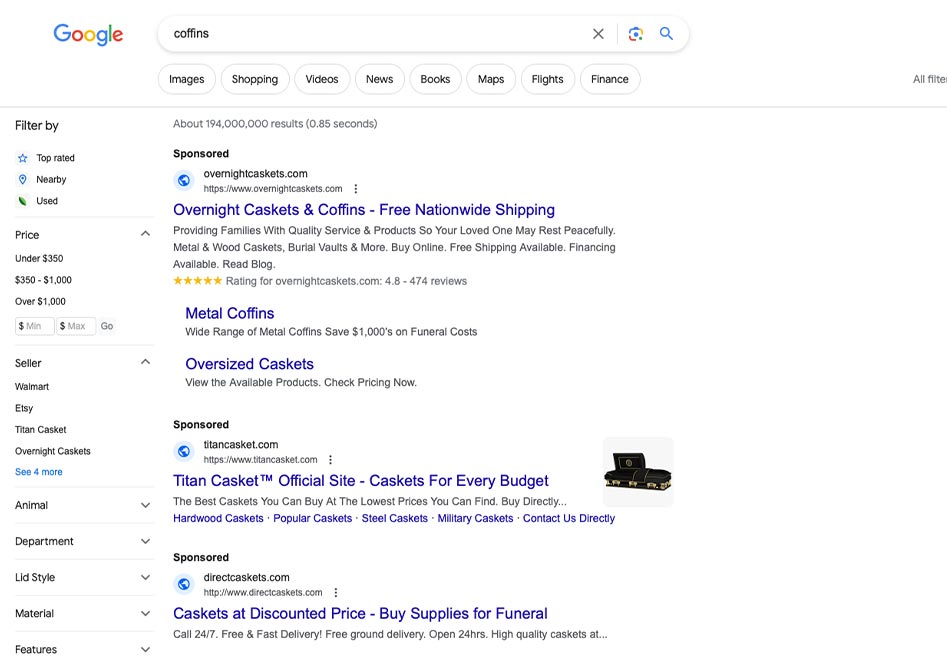
Task: Open Google Lens camera search icon
Action: point(635,34)
